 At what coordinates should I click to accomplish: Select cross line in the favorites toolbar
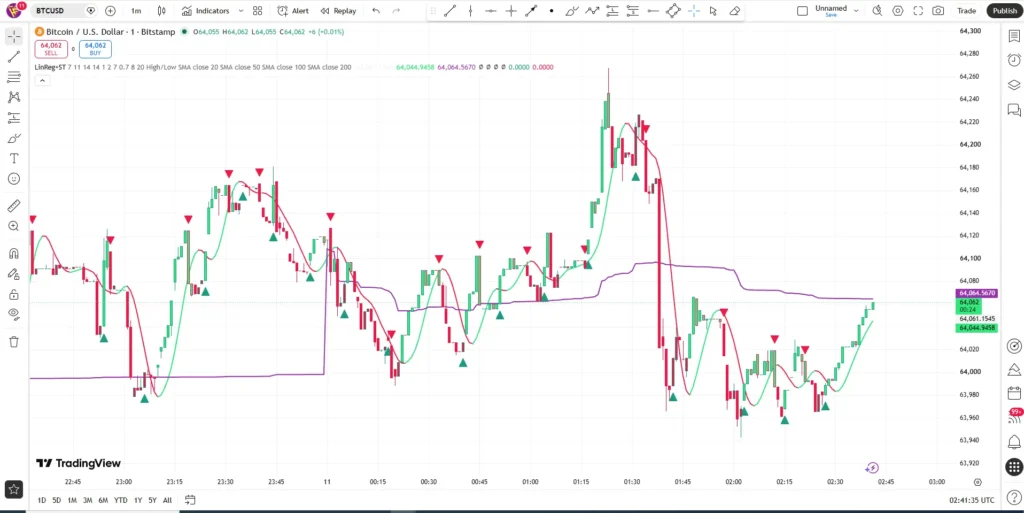point(511,10)
